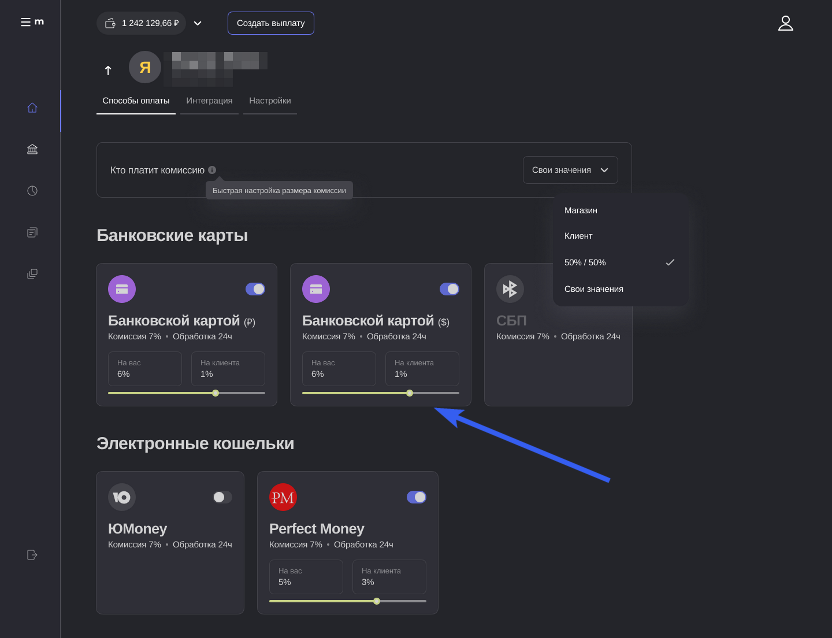This screenshot has height=638, width=832.
Task: Select Магазин in the dropdown list
Action: (580, 210)
